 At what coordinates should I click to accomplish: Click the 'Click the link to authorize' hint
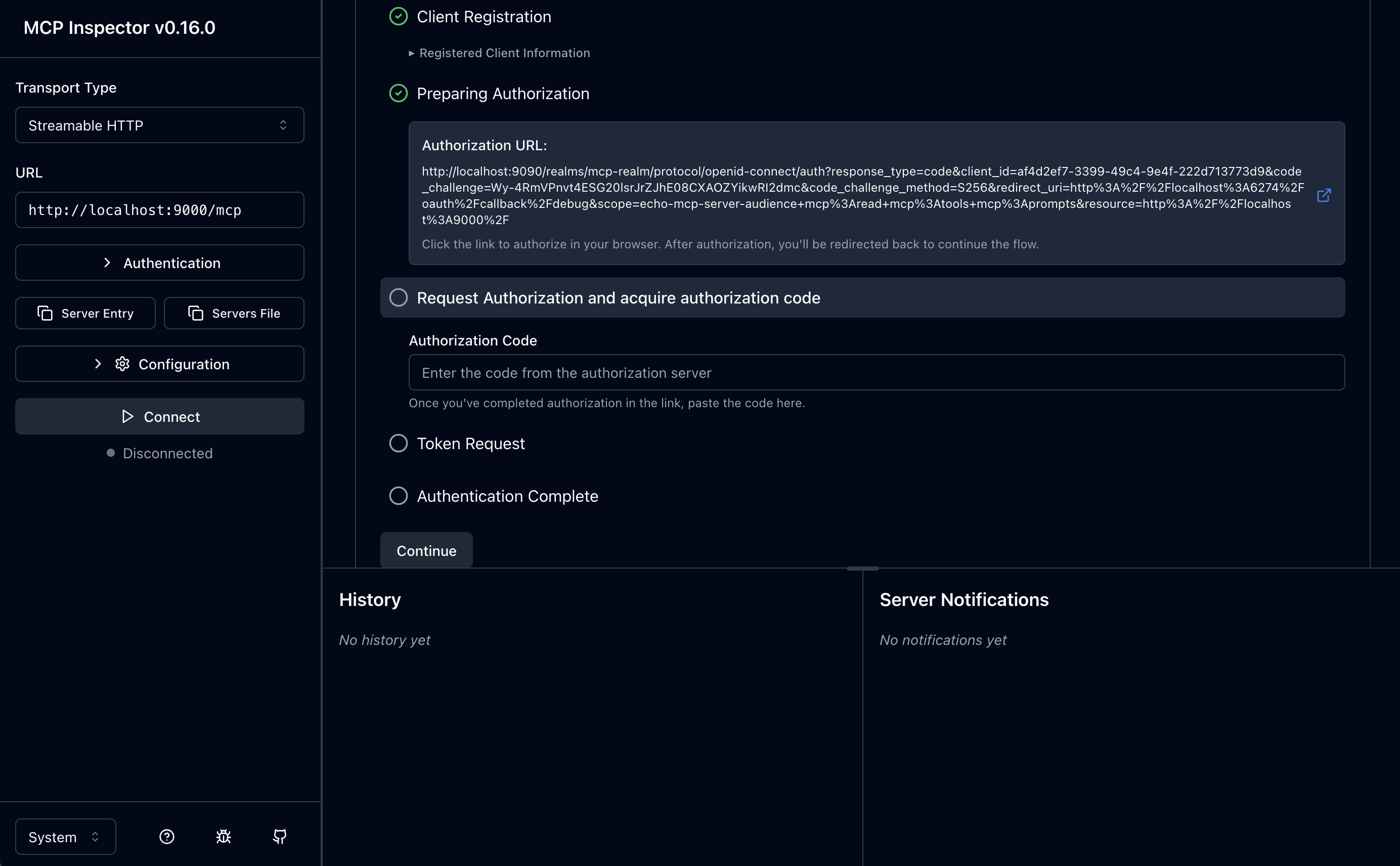(x=730, y=244)
